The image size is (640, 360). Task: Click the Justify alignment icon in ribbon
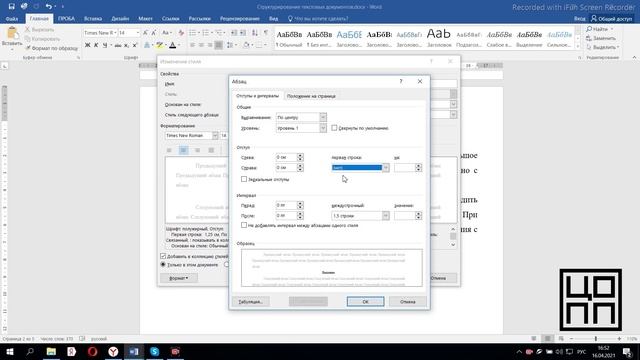tap(219, 45)
